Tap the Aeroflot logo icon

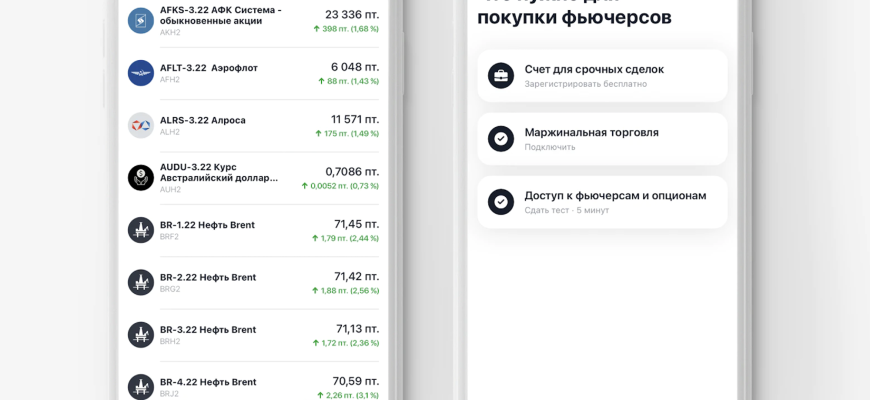pyautogui.click(x=141, y=73)
